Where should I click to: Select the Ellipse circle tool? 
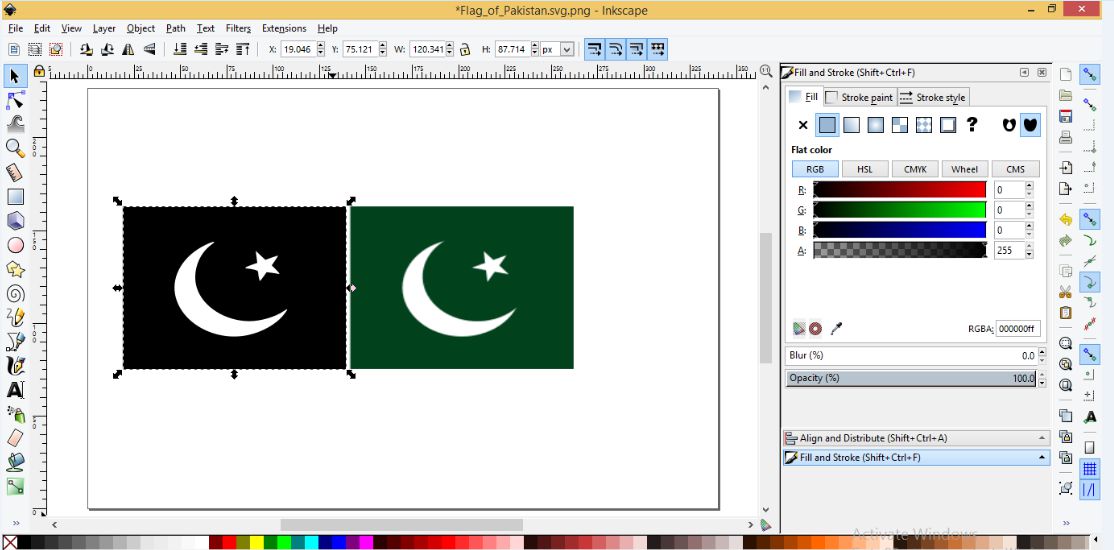[x=15, y=245]
